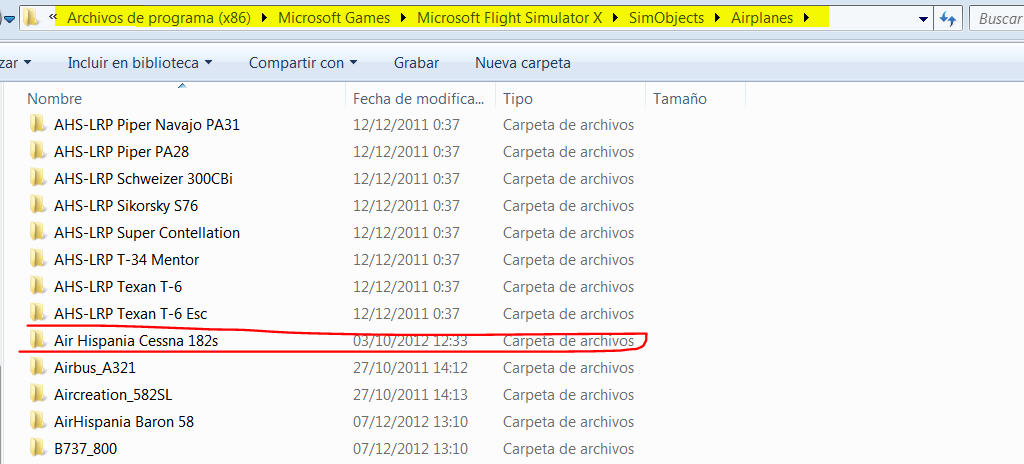
Task: Click the B737_800 folder icon
Action: 38,448
